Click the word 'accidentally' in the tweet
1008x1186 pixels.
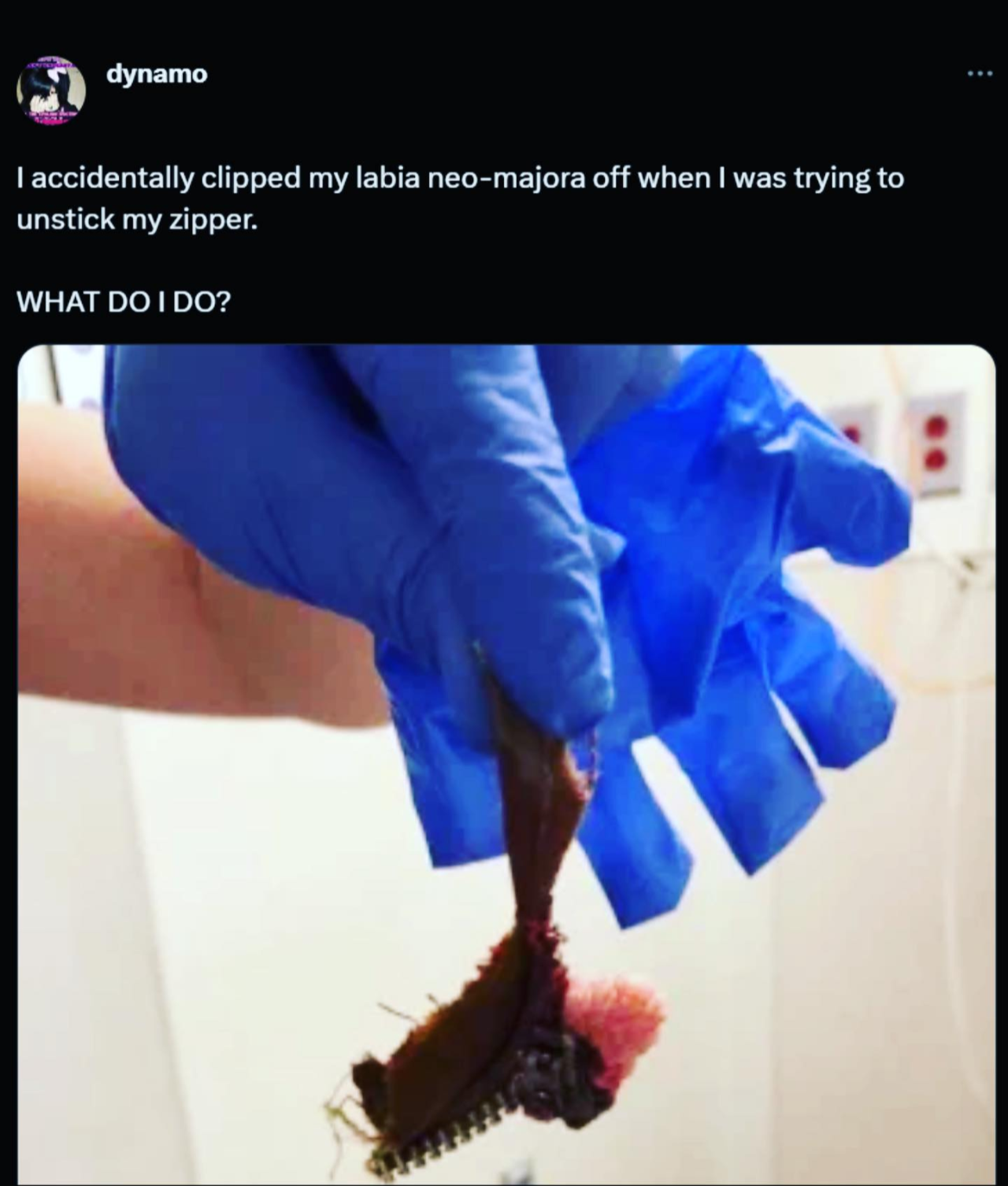click(x=113, y=180)
